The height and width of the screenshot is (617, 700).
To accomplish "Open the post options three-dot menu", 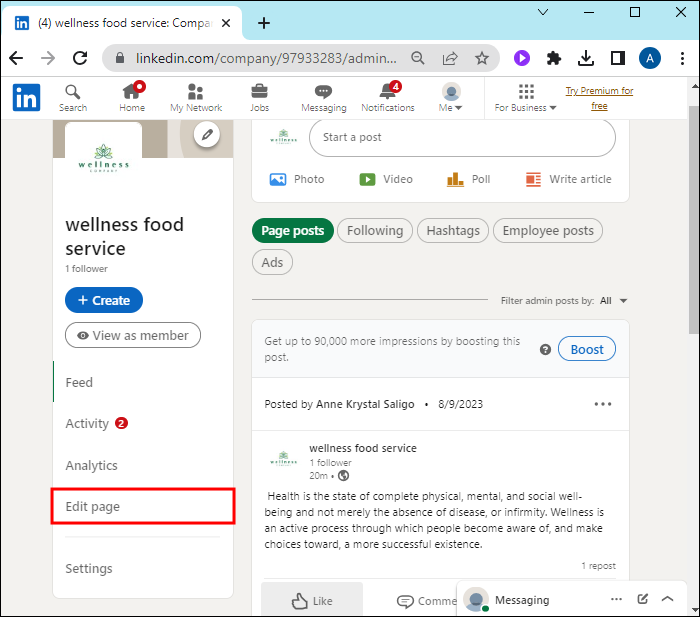I will pos(603,404).
